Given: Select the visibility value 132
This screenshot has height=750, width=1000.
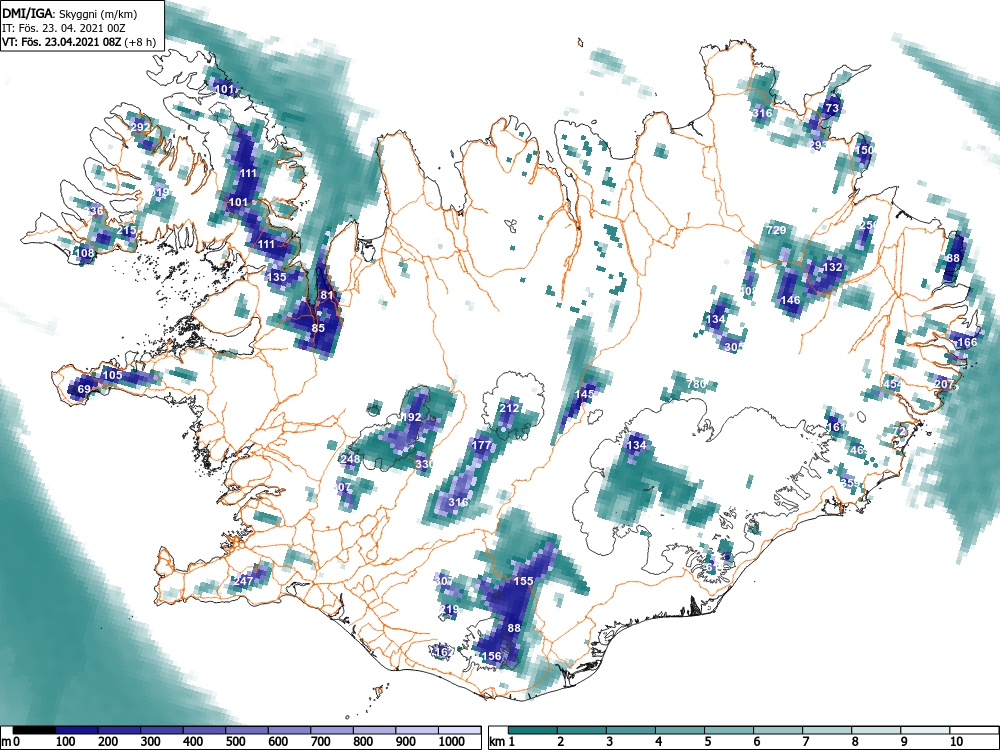Looking at the screenshot, I should pyautogui.click(x=833, y=267).
